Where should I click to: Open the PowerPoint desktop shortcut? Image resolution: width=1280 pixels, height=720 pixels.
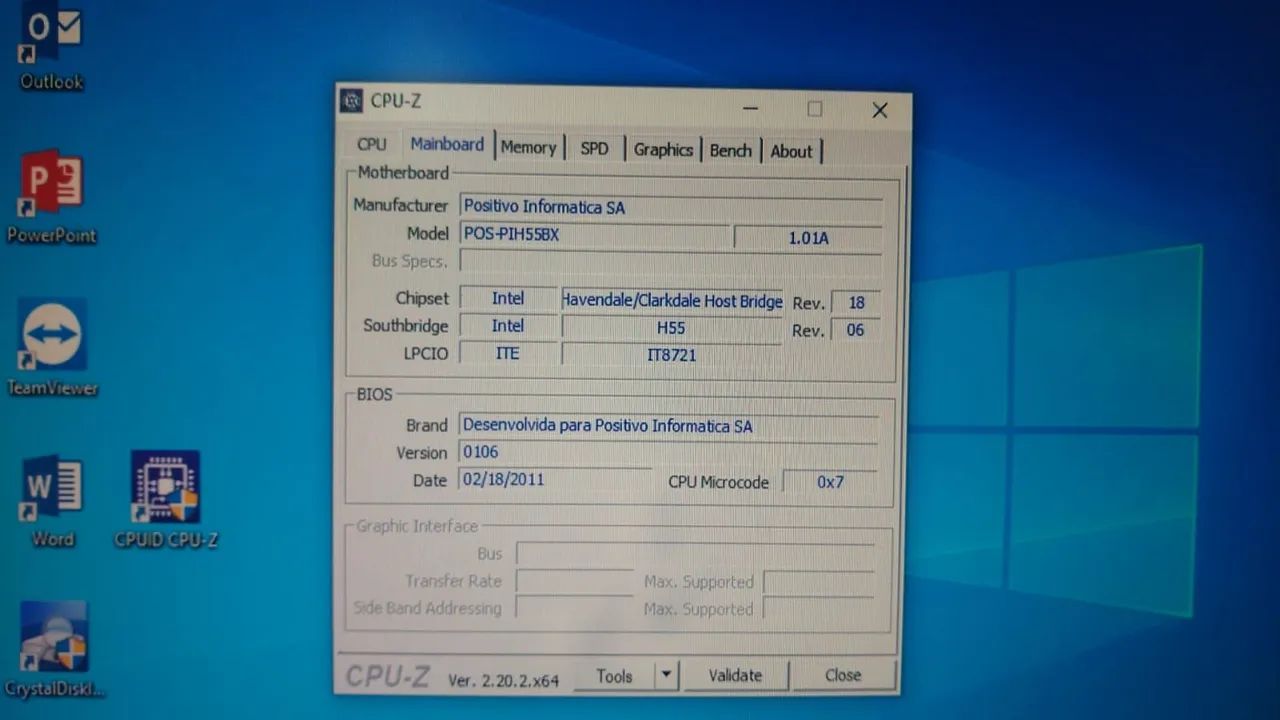tap(52, 198)
